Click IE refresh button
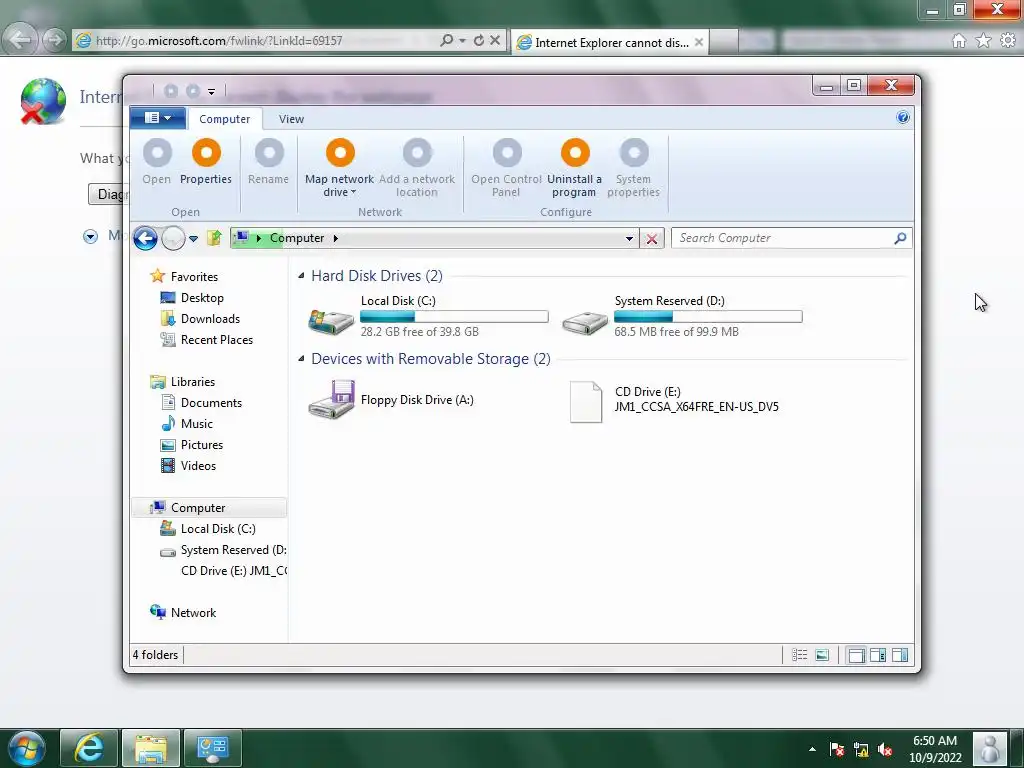The width and height of the screenshot is (1024, 768). tap(479, 40)
